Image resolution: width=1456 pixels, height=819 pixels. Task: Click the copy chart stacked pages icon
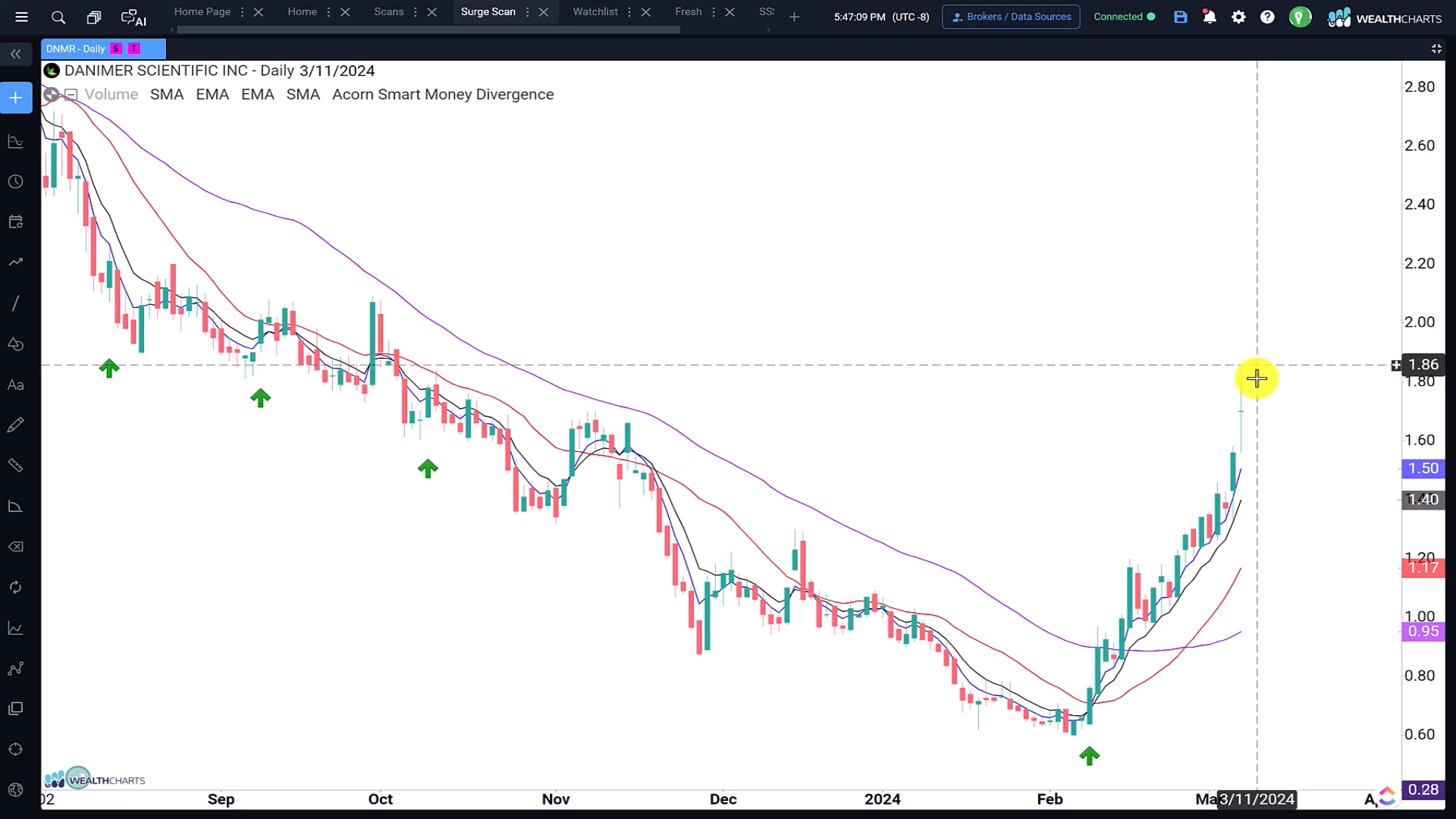16,708
